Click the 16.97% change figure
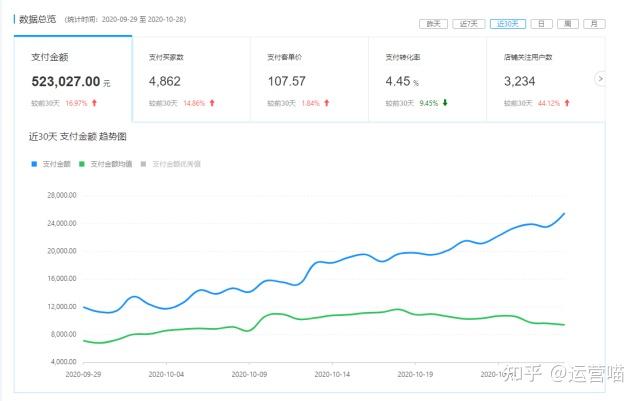The width and height of the screenshot is (641, 401). click(76, 103)
